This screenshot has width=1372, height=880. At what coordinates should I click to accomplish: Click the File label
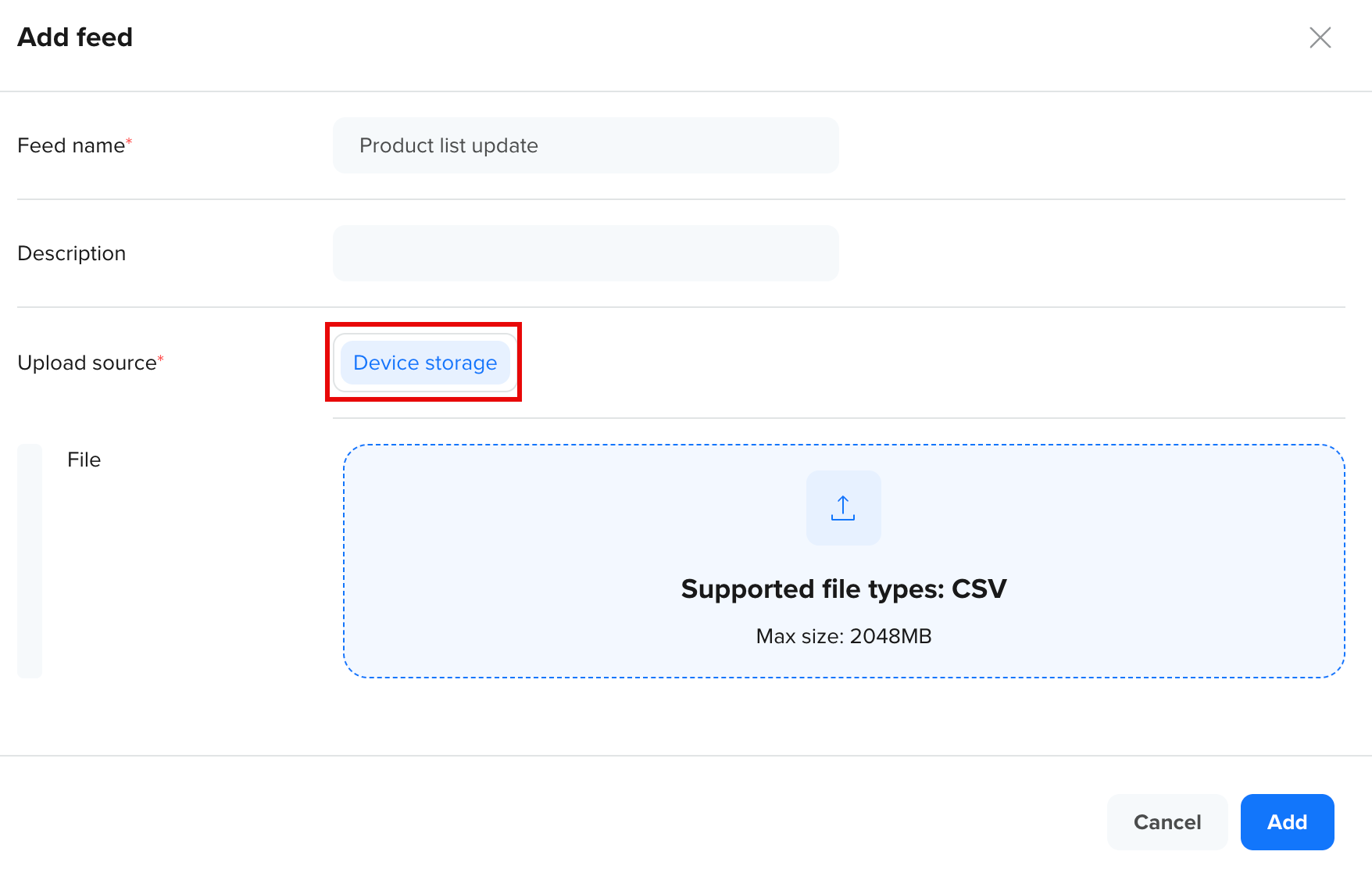pyautogui.click(x=84, y=460)
